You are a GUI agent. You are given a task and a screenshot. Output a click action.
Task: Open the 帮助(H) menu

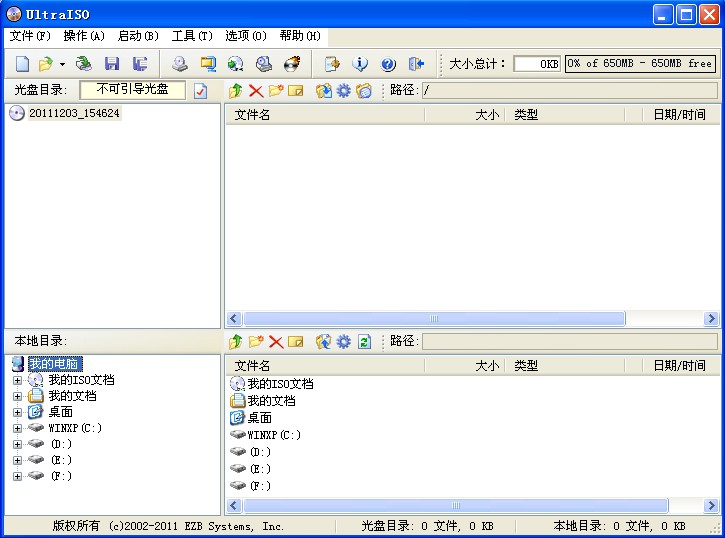click(x=300, y=36)
